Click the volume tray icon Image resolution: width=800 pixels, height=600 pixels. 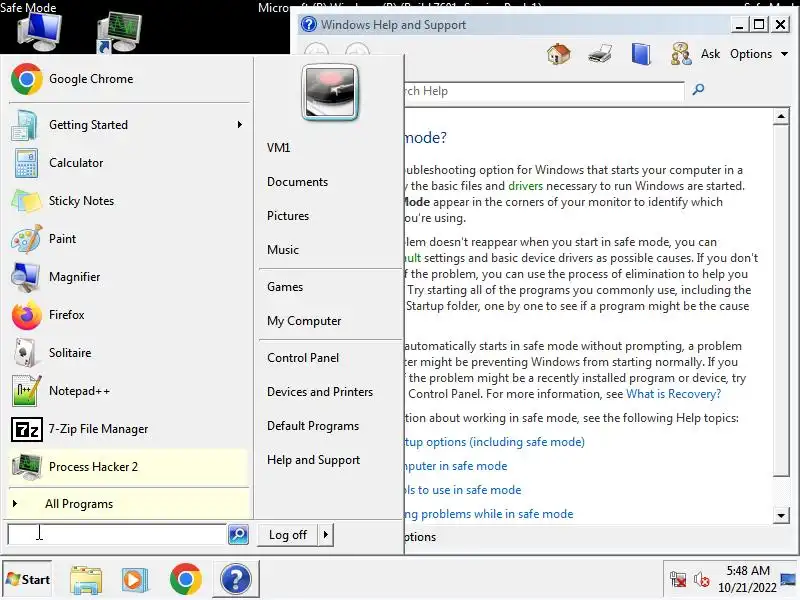[x=702, y=580]
